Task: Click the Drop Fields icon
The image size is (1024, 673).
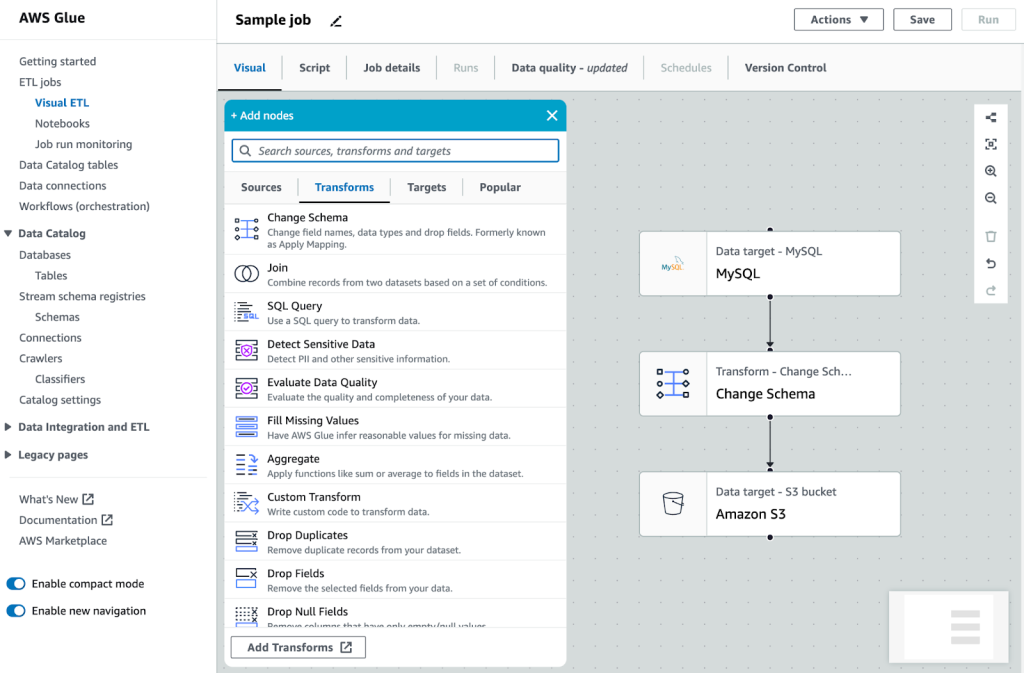Action: click(x=246, y=579)
